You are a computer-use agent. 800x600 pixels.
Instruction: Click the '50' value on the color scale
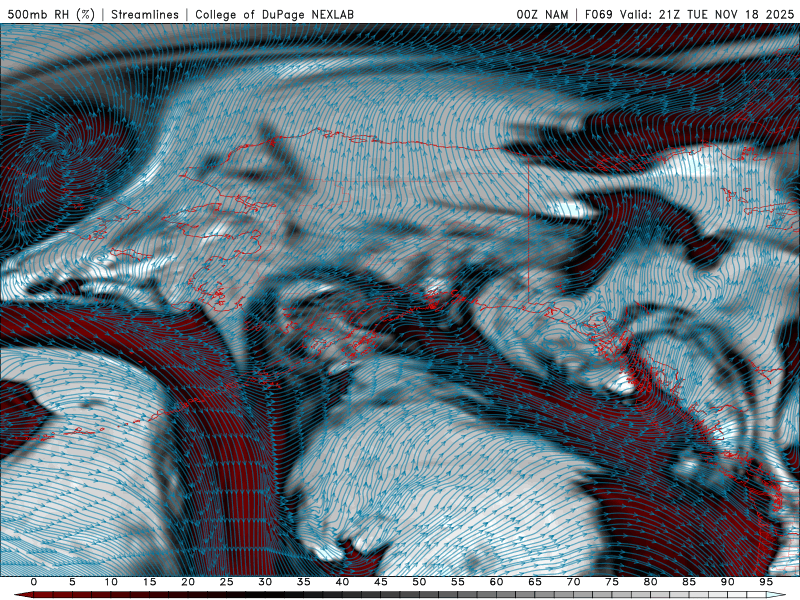[x=419, y=582]
